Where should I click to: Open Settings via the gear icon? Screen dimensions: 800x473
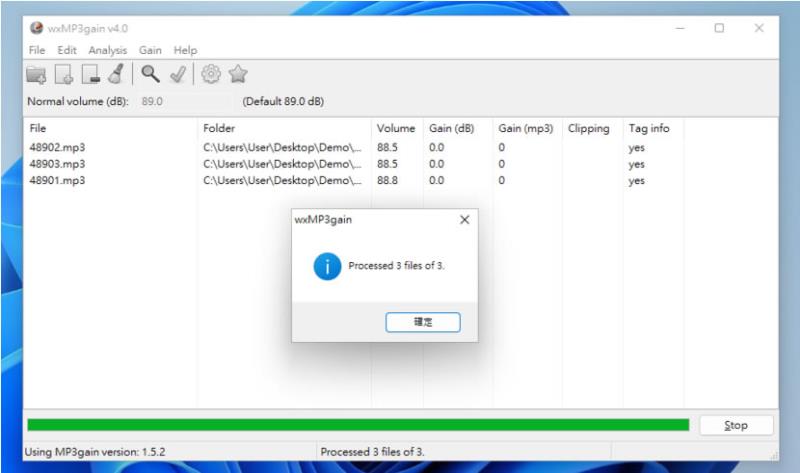[x=211, y=74]
